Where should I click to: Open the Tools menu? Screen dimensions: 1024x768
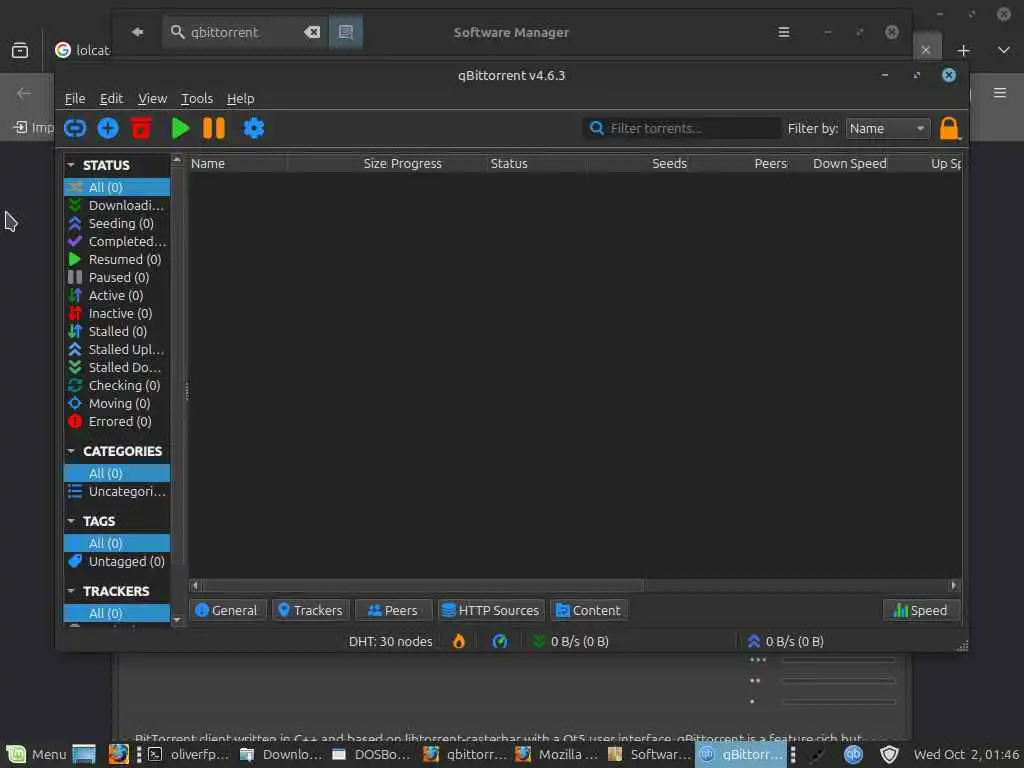(x=197, y=99)
